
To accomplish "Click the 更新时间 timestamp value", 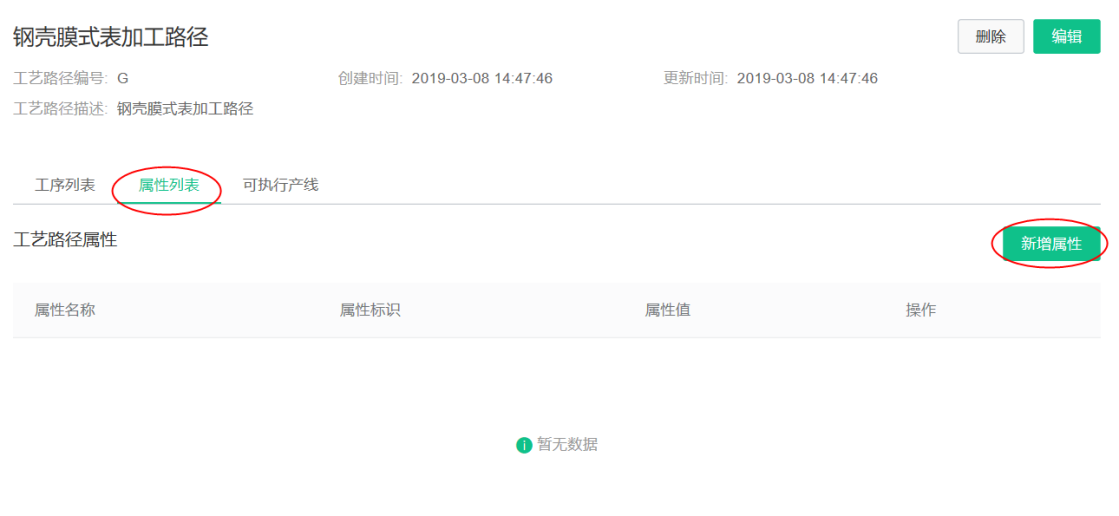I will 807,79.
